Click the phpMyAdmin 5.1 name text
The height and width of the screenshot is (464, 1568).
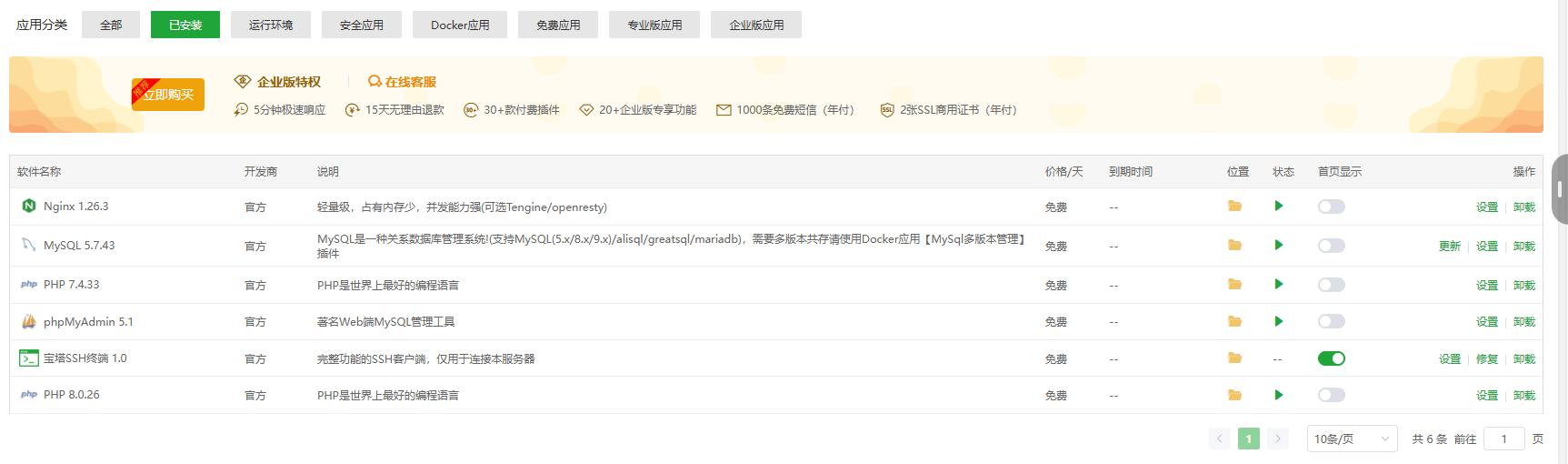[88, 322]
